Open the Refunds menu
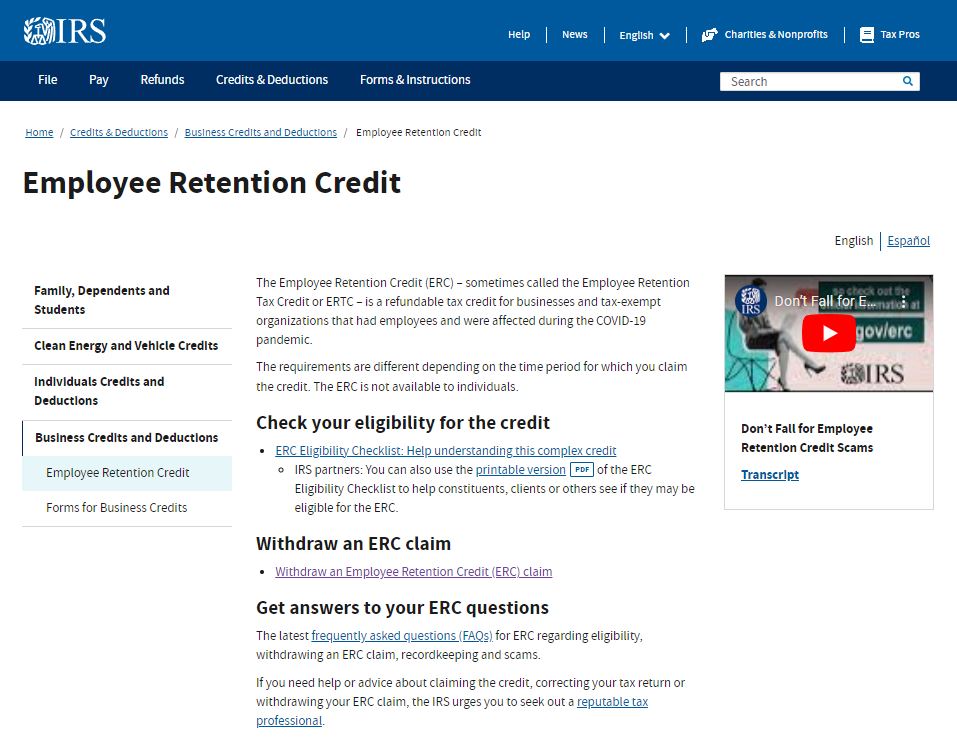The width and height of the screenshot is (957, 739). (x=162, y=80)
